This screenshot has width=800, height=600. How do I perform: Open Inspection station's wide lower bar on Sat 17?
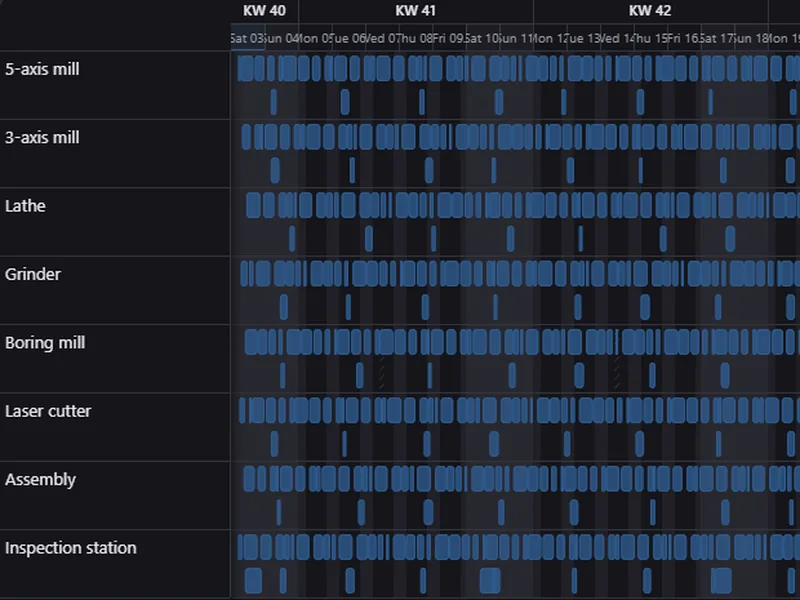point(721,581)
